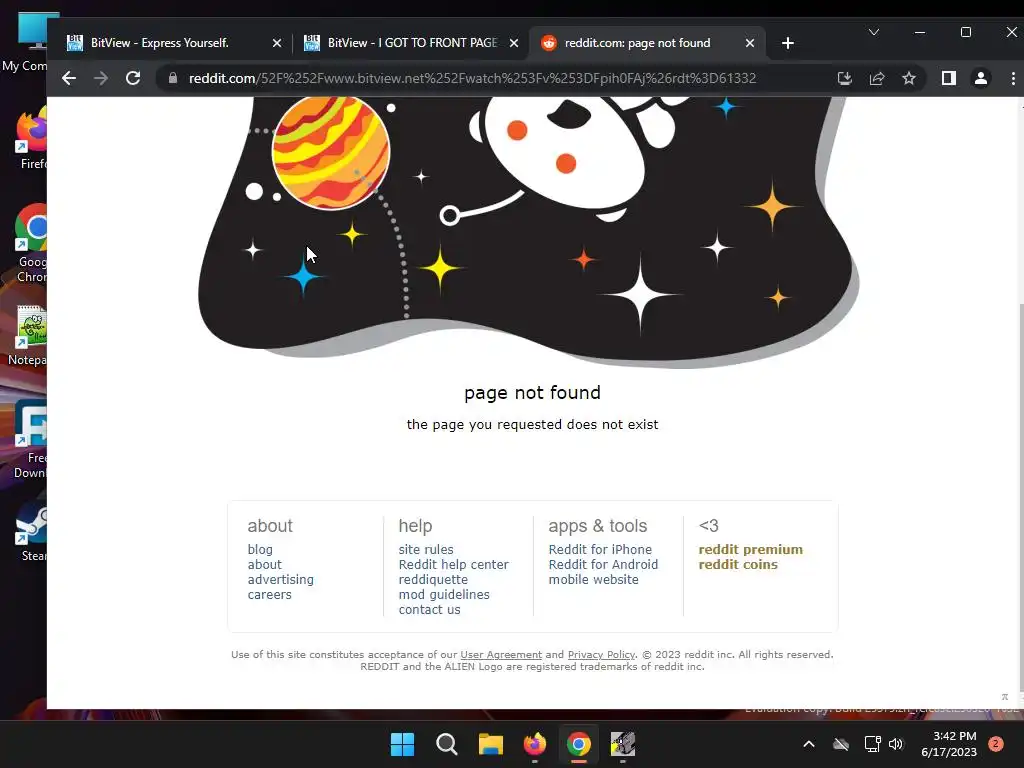
Task: Open mod guidelines link
Action: point(444,594)
